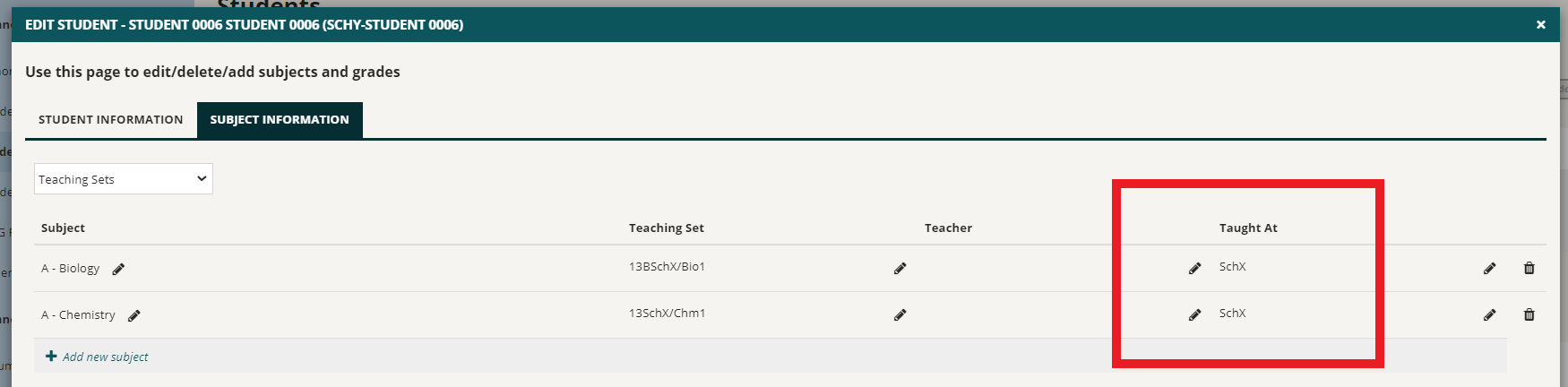1568x387 pixels.
Task: Click the Add new subject link
Action: point(106,357)
